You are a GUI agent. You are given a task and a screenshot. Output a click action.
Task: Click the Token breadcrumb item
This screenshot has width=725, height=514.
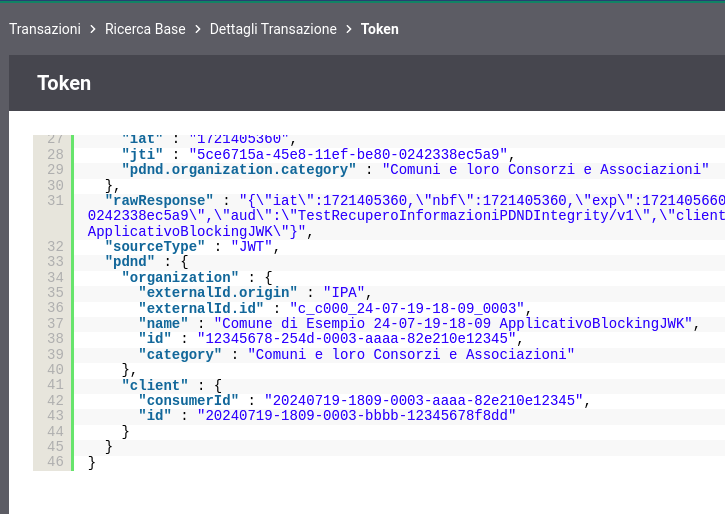click(380, 29)
